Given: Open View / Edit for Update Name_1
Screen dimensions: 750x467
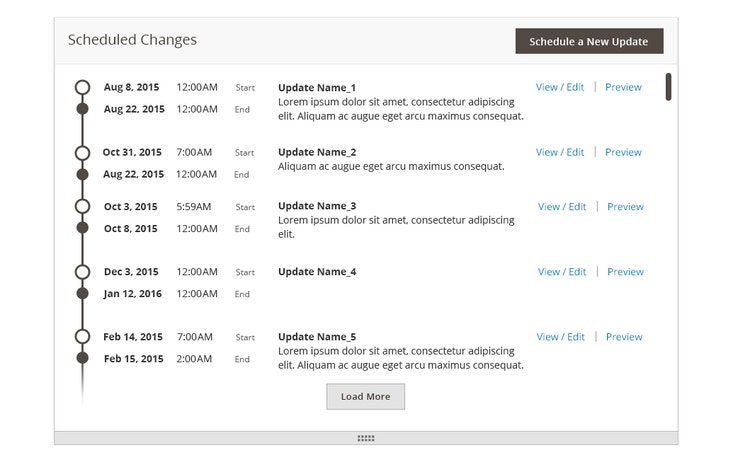Looking at the screenshot, I should [560, 87].
